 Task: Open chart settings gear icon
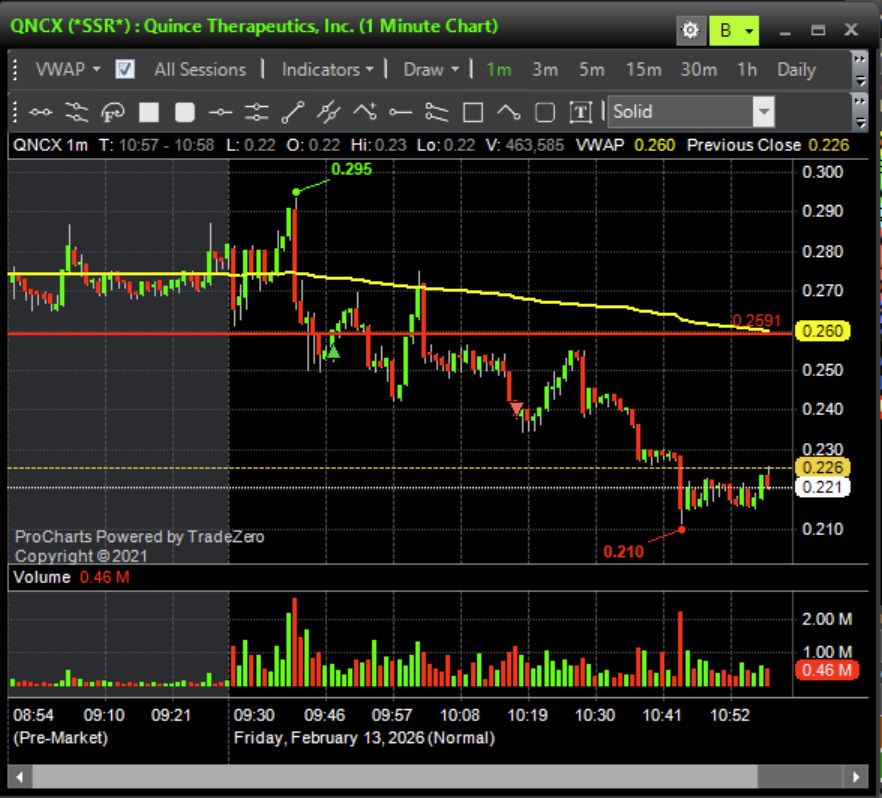(x=690, y=30)
